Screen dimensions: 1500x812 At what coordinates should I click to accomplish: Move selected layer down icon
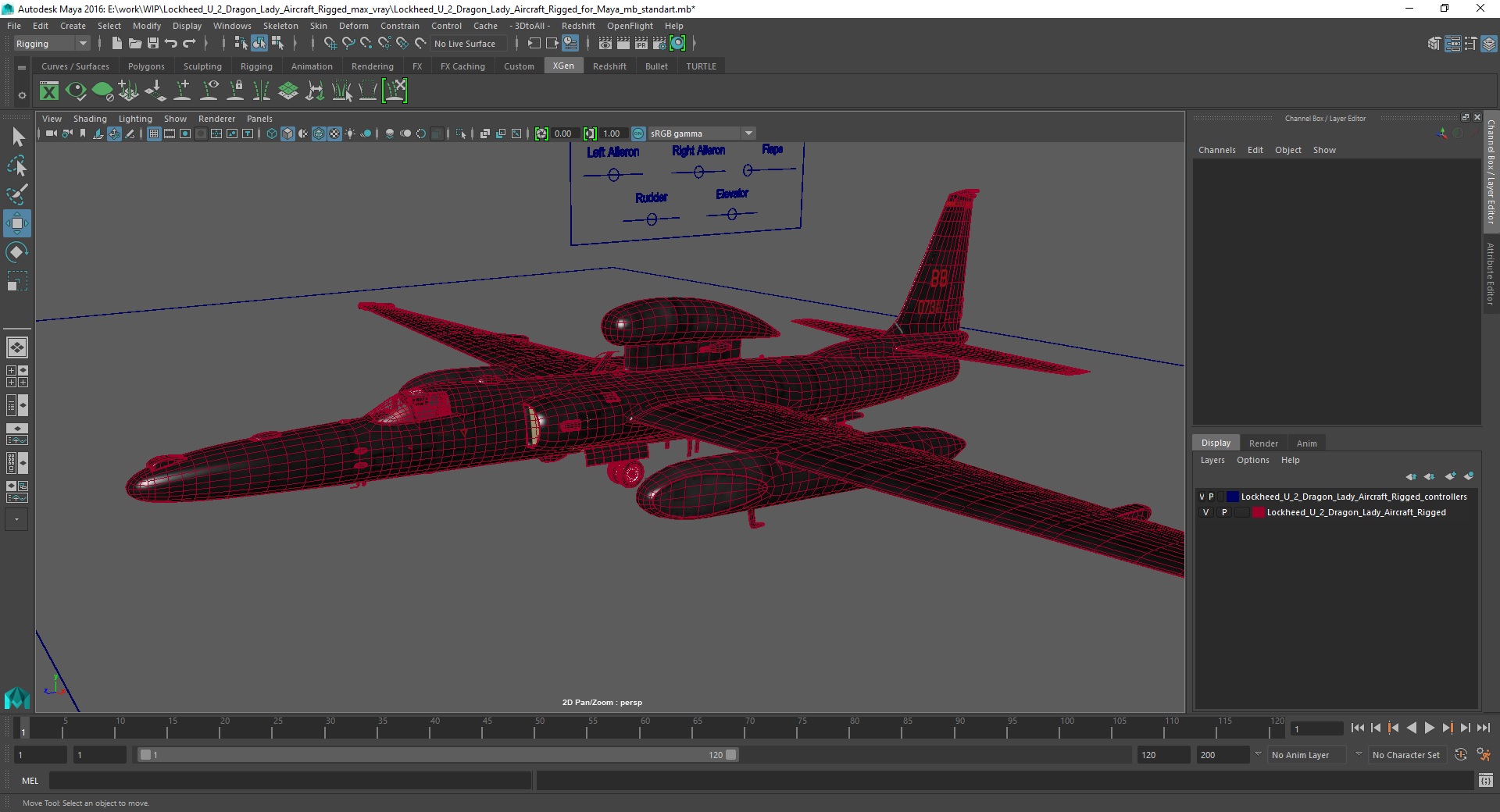(1429, 476)
